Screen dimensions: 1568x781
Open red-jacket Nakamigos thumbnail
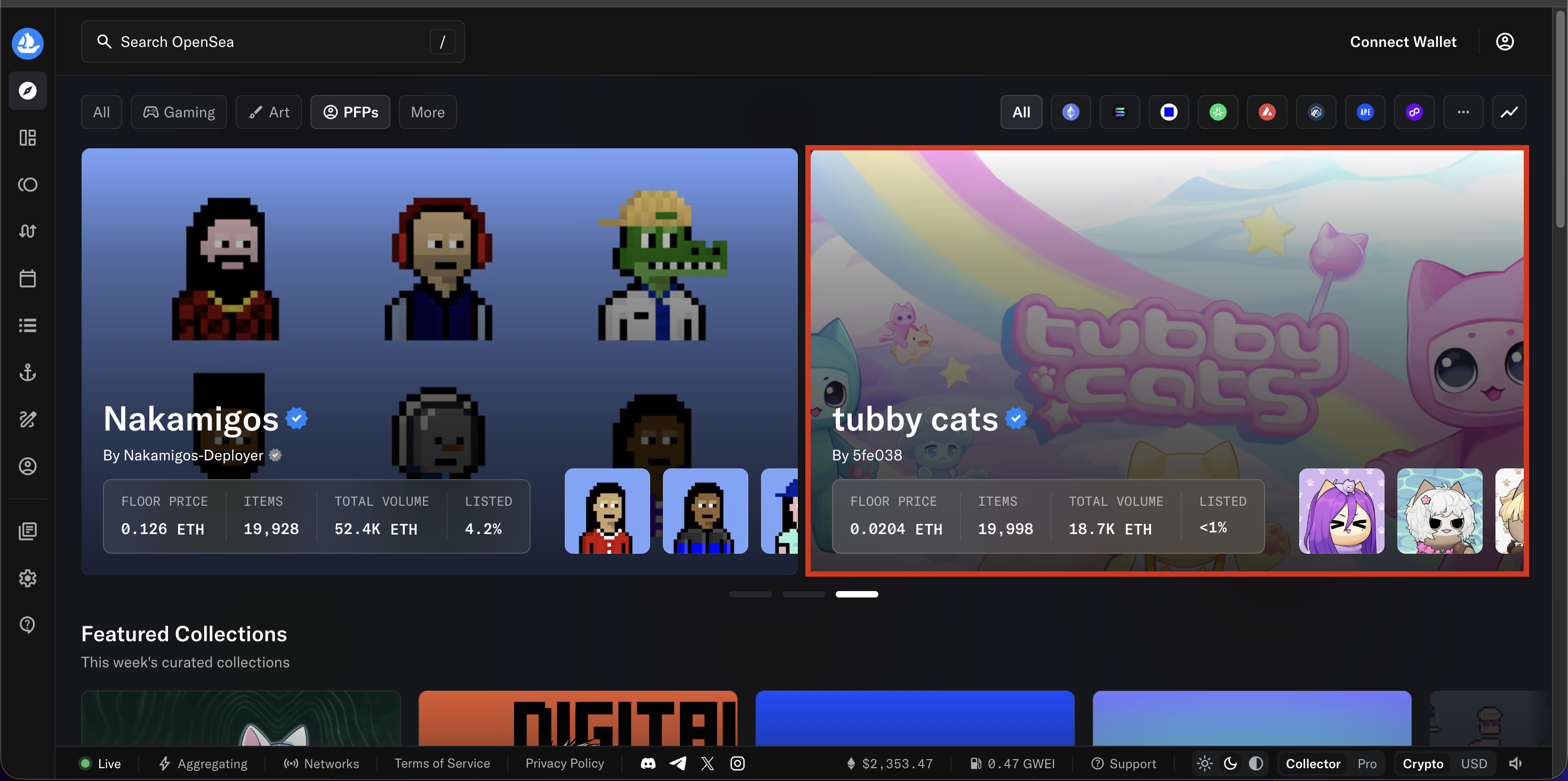[607, 511]
